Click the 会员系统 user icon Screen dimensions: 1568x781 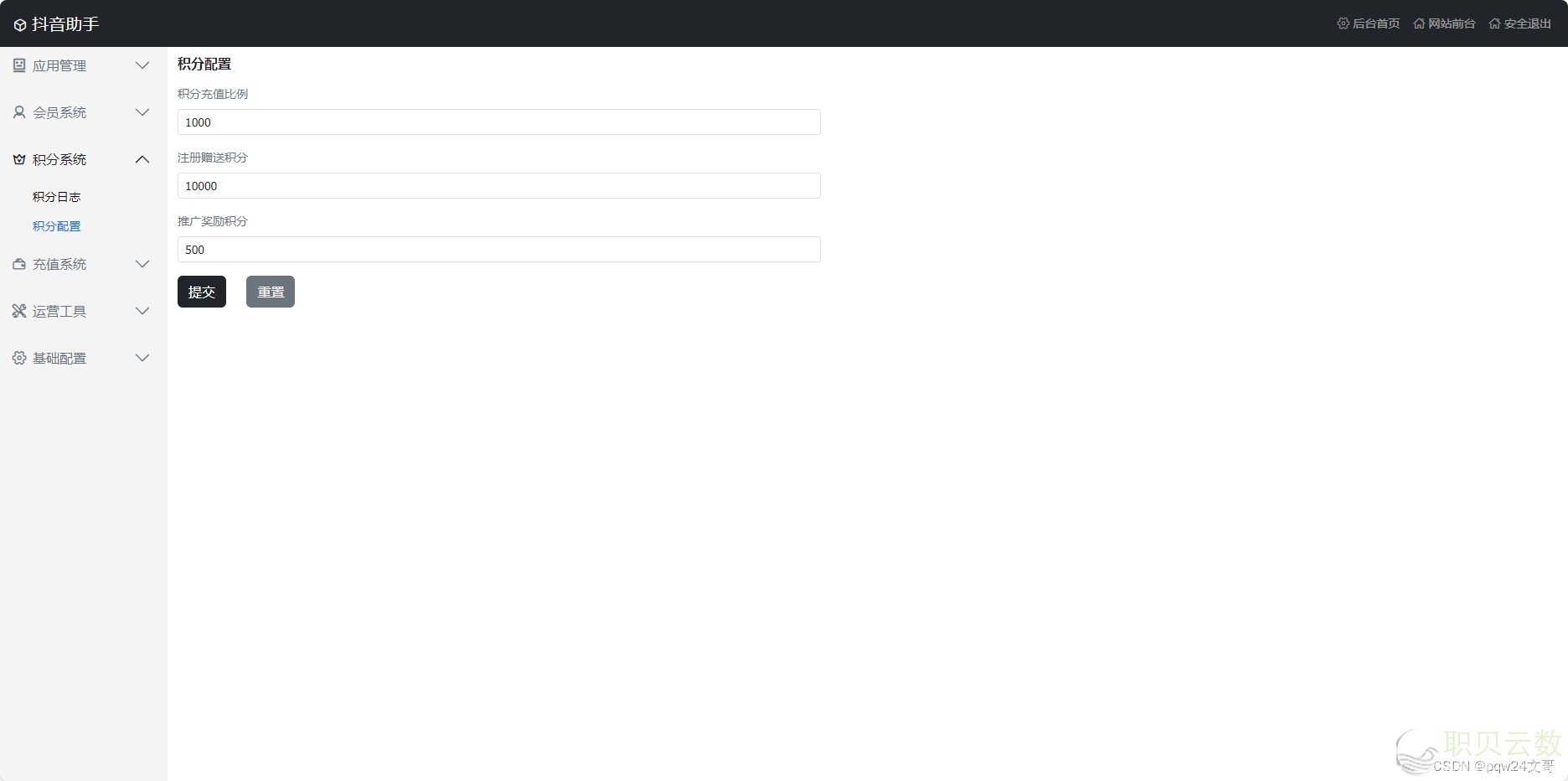click(19, 112)
